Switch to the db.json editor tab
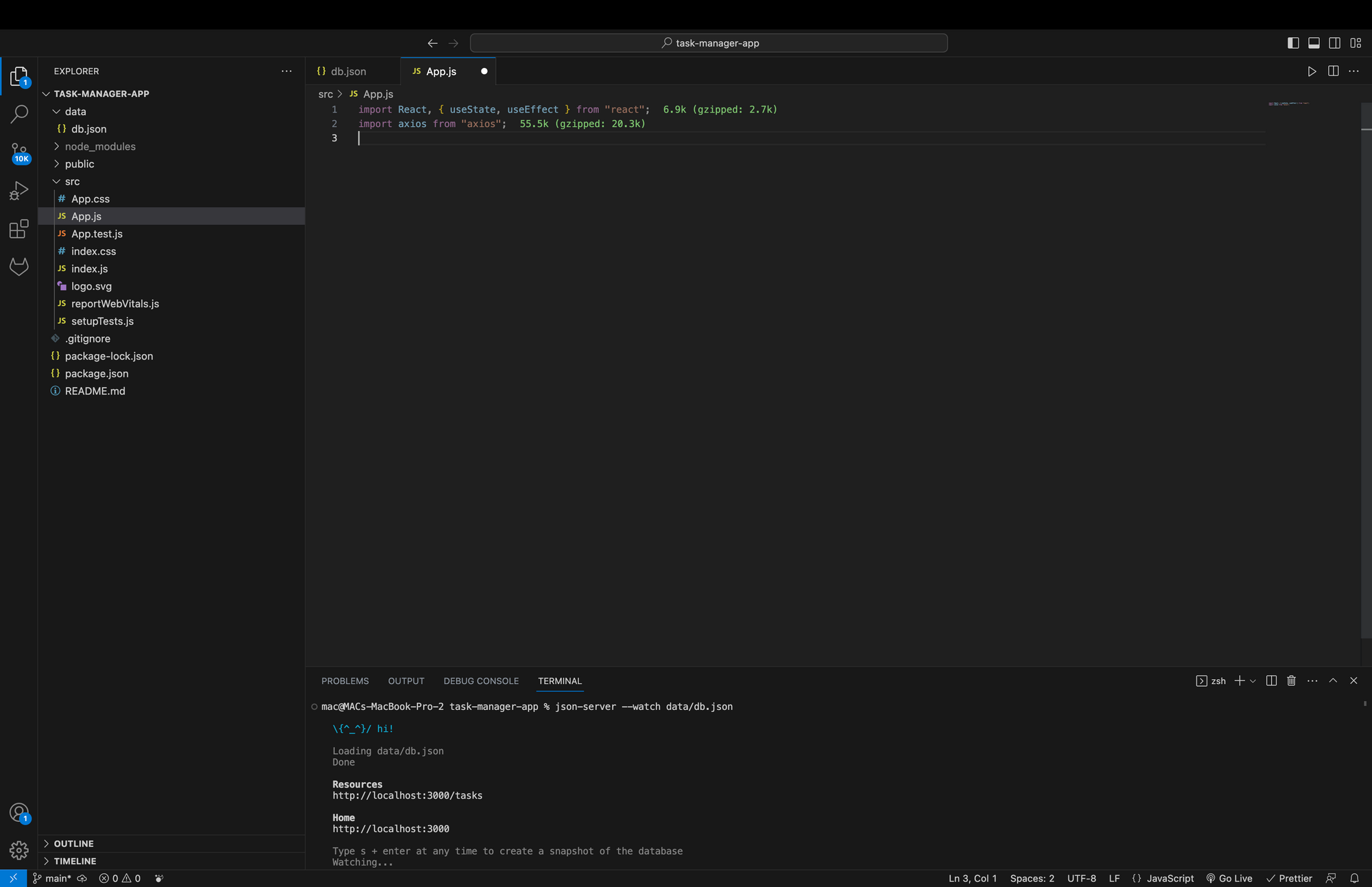1372x887 pixels. tap(348, 71)
